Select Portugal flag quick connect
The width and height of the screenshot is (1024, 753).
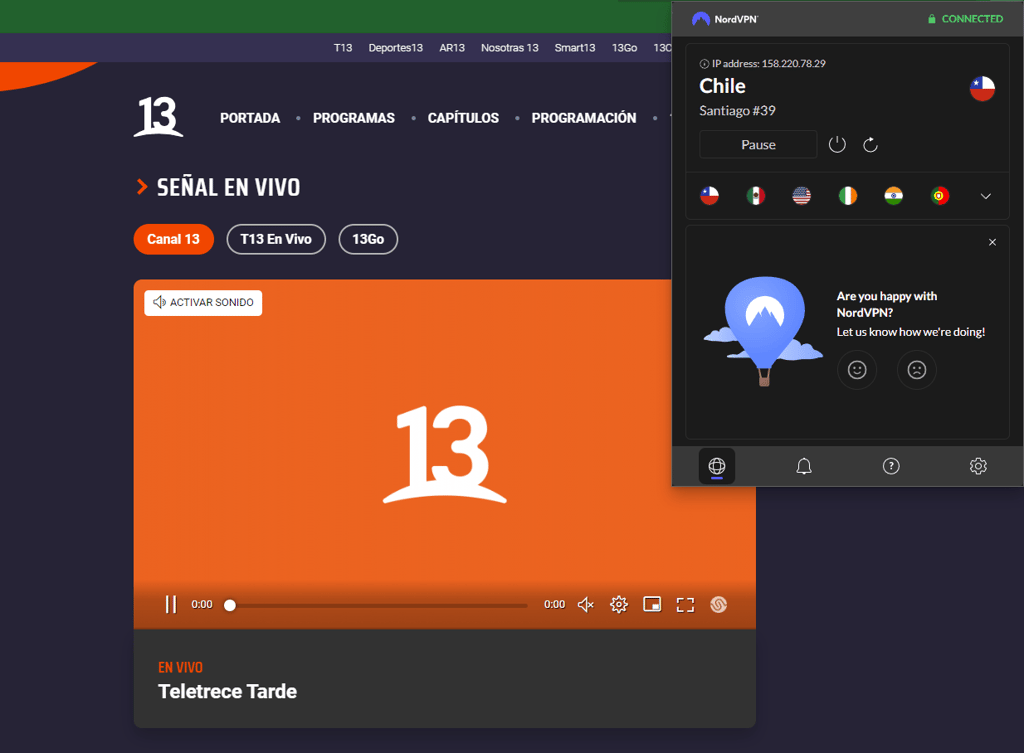(940, 196)
